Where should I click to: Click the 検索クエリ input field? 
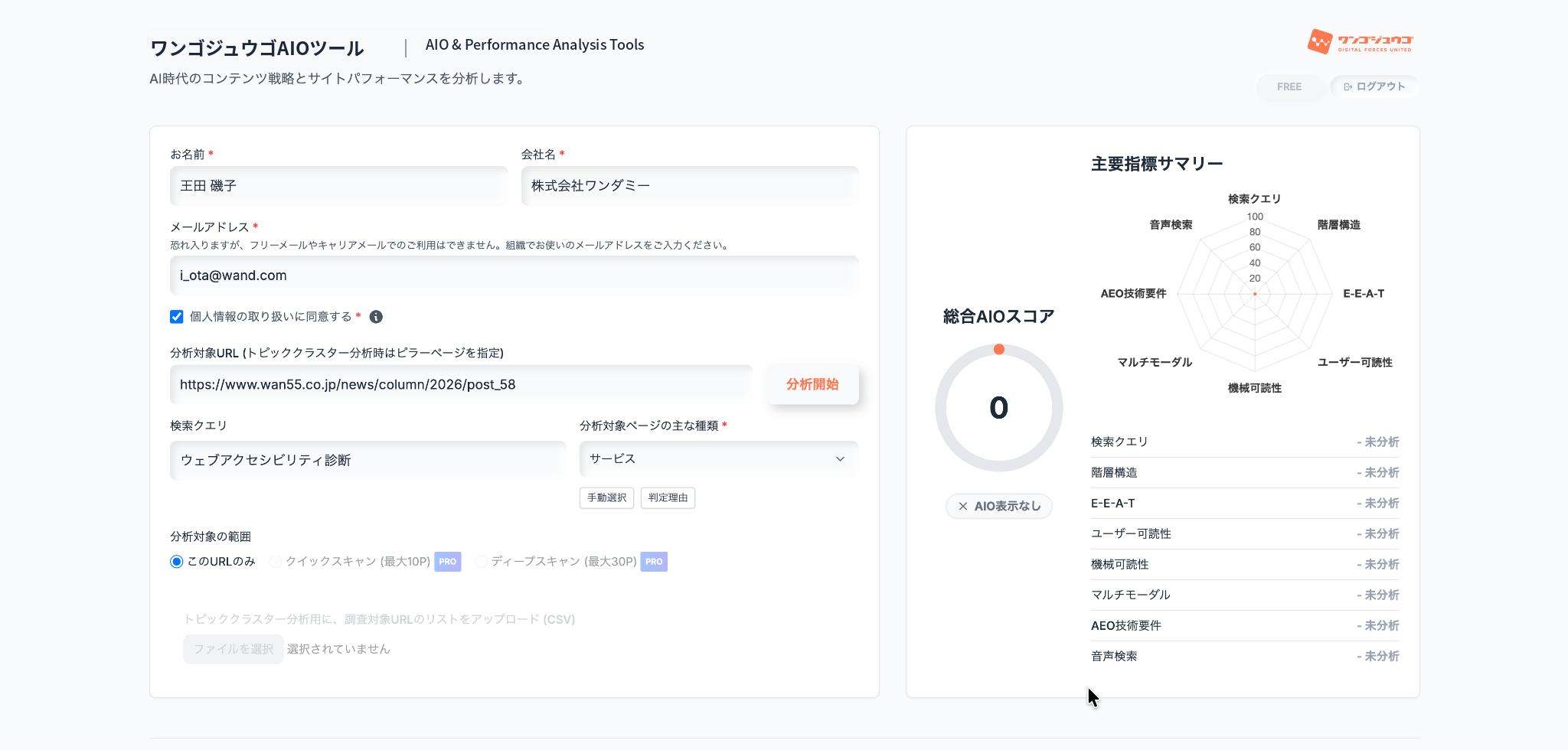[368, 460]
